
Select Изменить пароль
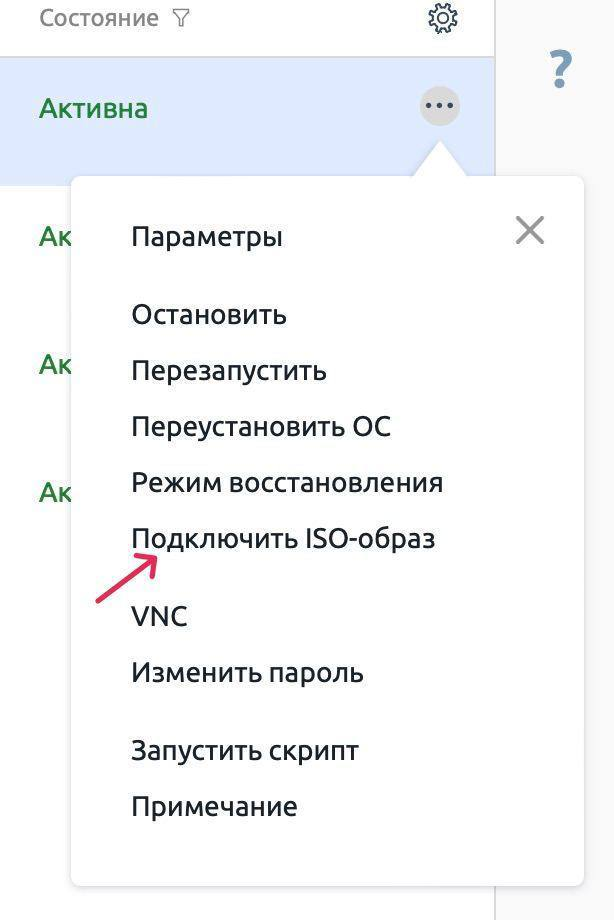(247, 673)
